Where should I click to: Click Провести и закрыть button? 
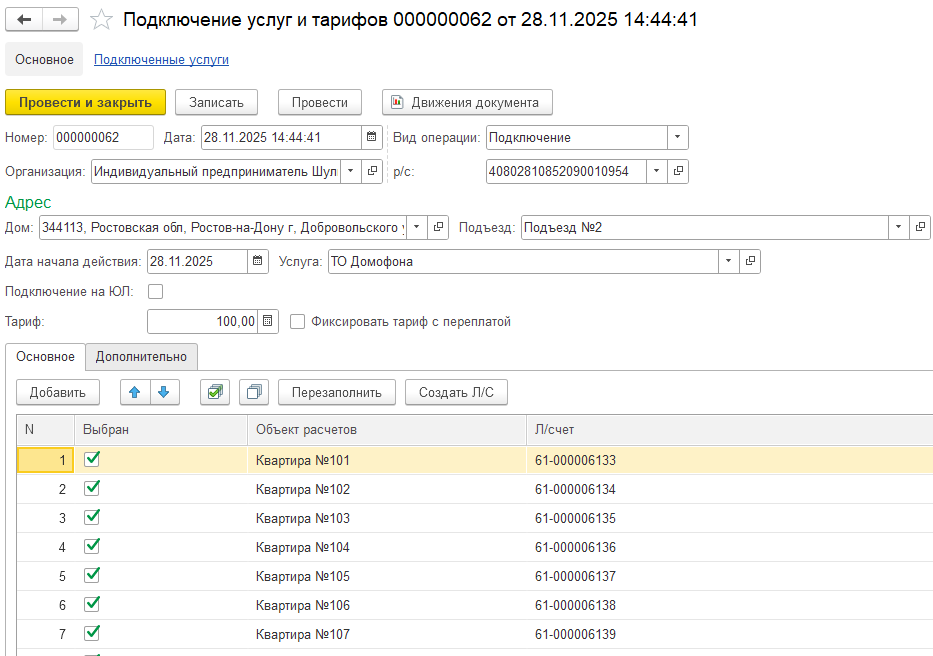tap(85, 102)
